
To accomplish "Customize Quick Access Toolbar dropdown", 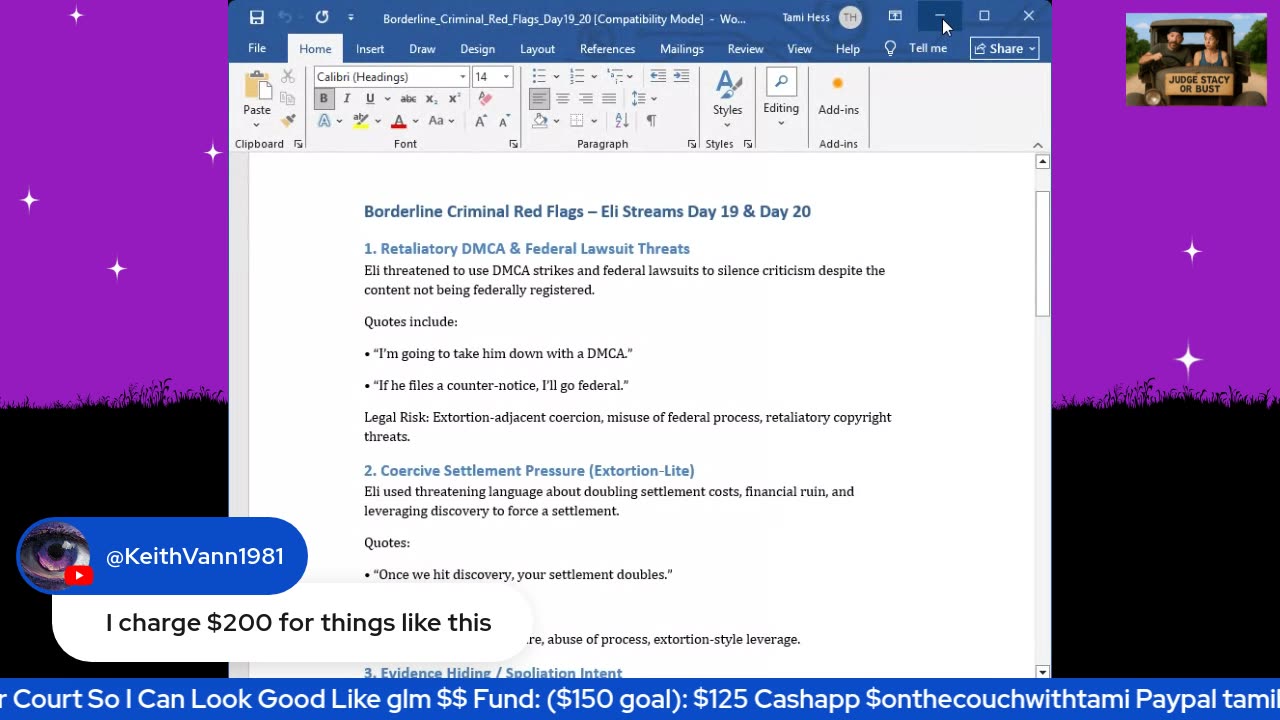I will 350,17.
